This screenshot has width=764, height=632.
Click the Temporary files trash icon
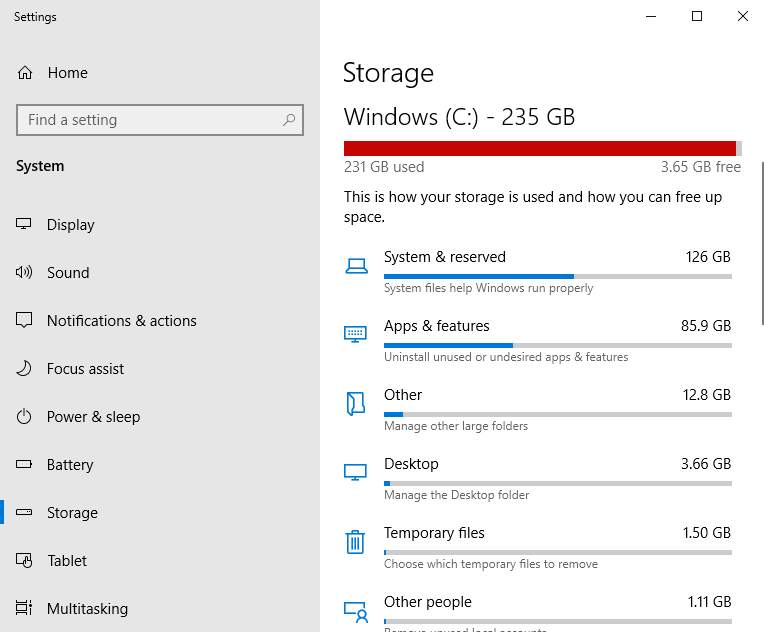[x=355, y=542]
